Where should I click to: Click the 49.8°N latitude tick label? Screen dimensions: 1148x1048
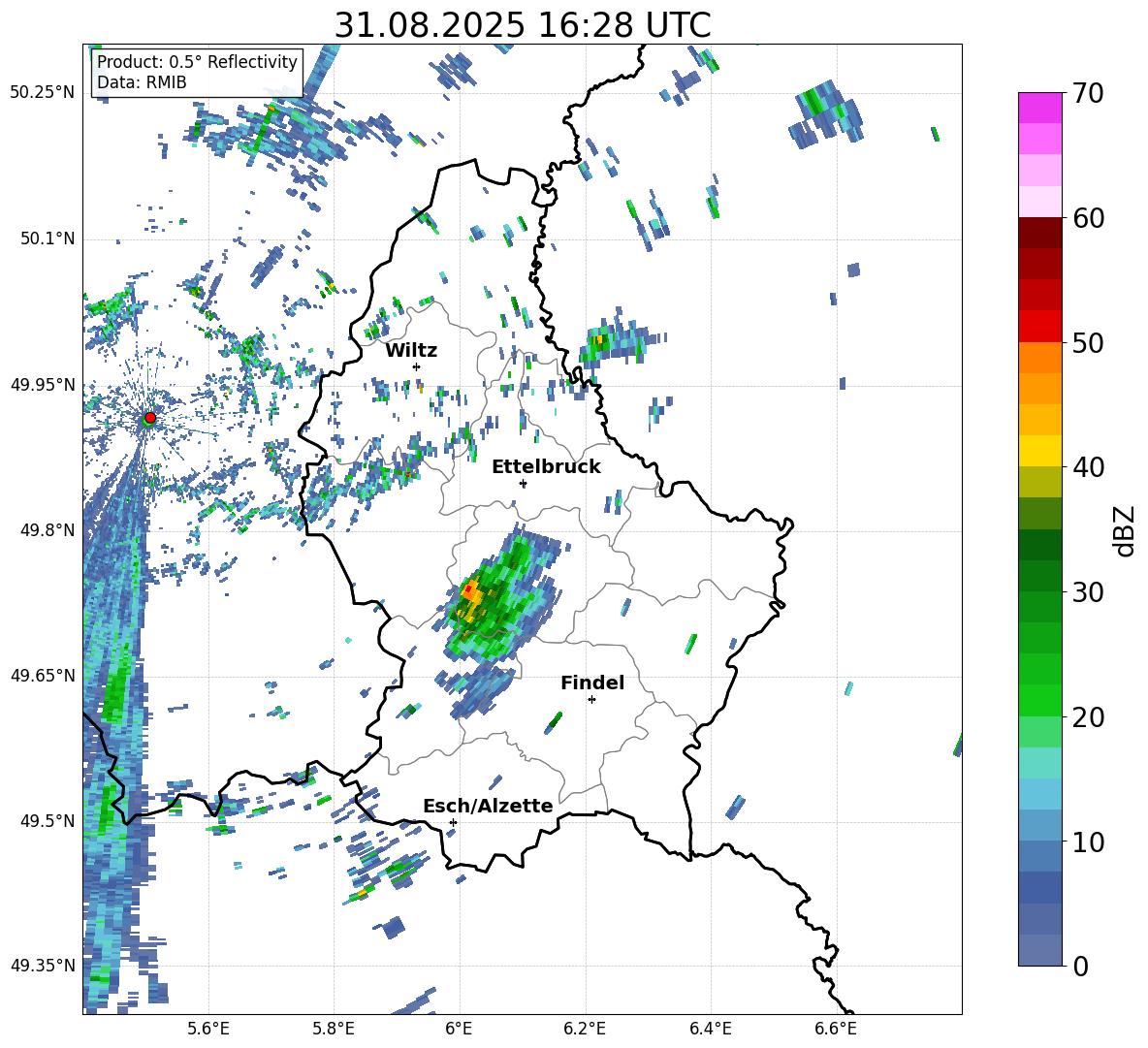[47, 530]
